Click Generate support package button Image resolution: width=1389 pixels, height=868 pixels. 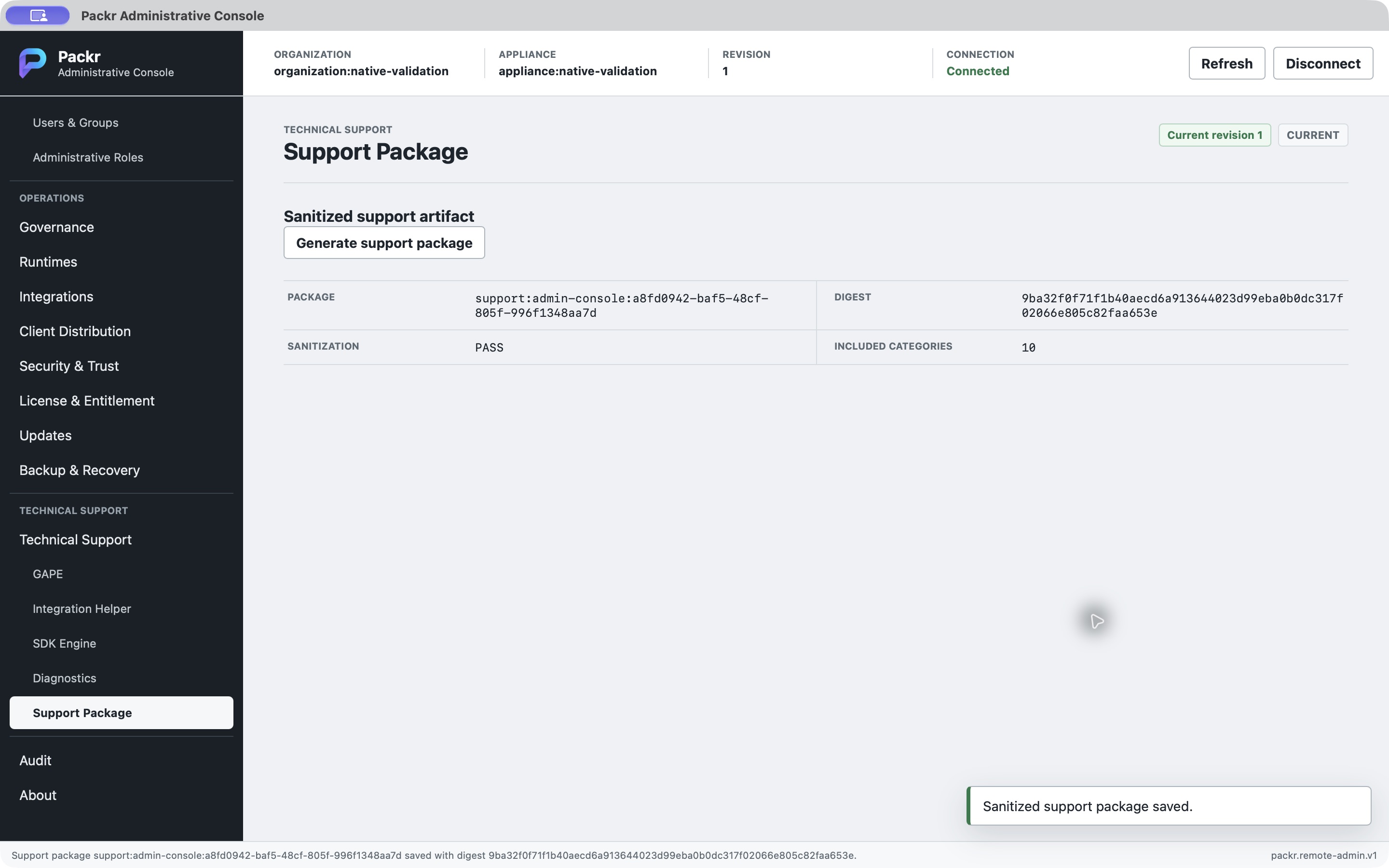click(384, 243)
